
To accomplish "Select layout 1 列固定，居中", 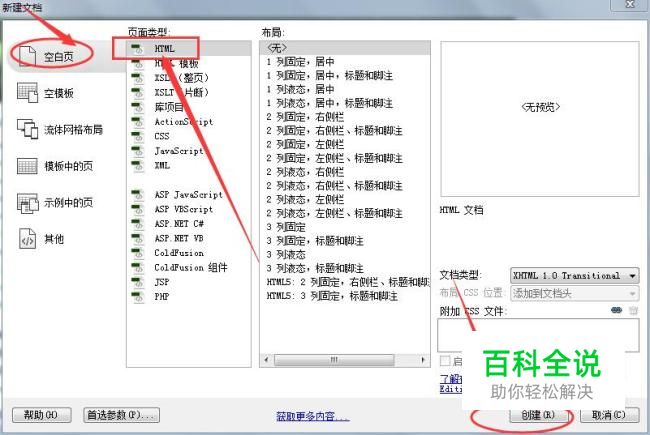I will [345, 62].
